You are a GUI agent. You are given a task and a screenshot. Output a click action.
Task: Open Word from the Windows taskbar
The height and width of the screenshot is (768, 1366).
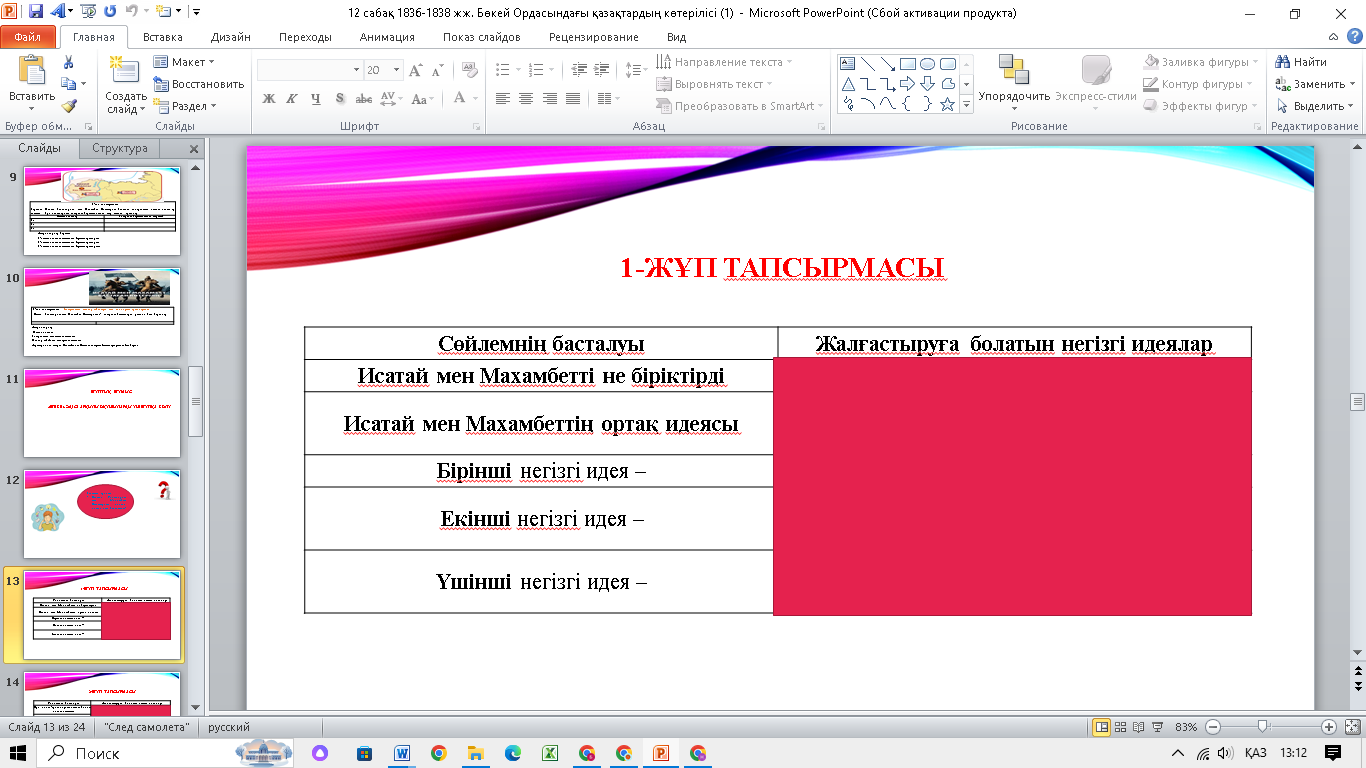pyautogui.click(x=402, y=753)
